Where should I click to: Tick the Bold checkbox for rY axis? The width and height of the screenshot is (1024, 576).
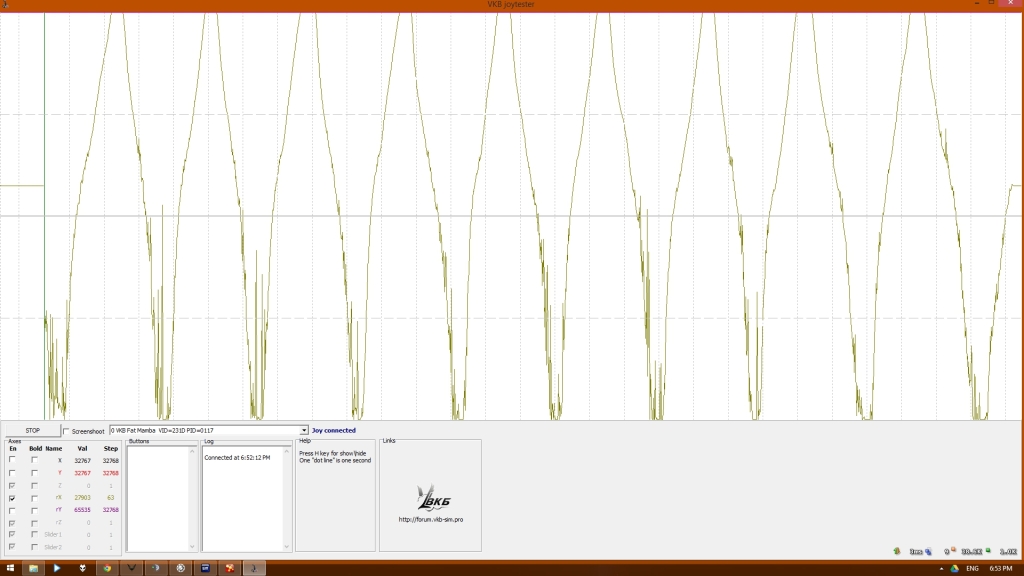(35, 510)
